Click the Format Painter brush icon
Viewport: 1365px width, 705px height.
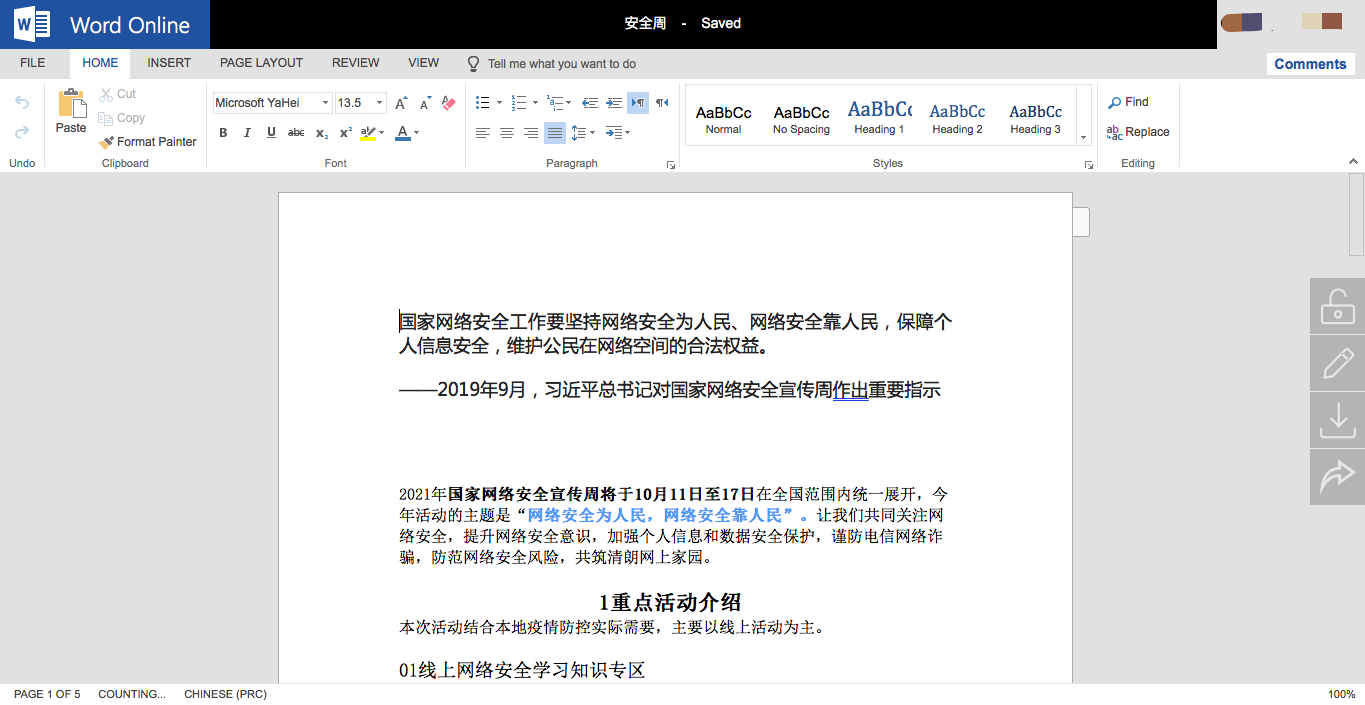[106, 142]
